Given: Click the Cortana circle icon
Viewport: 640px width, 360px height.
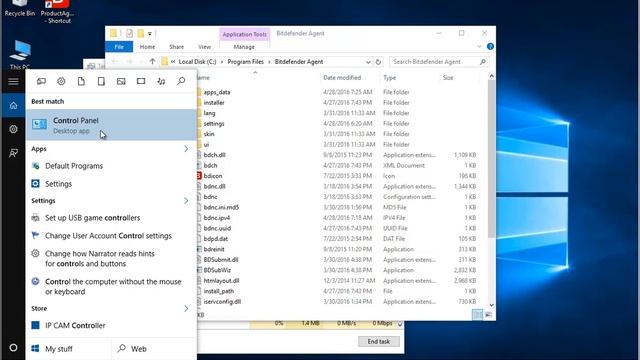Looking at the screenshot, I should click(13, 348).
